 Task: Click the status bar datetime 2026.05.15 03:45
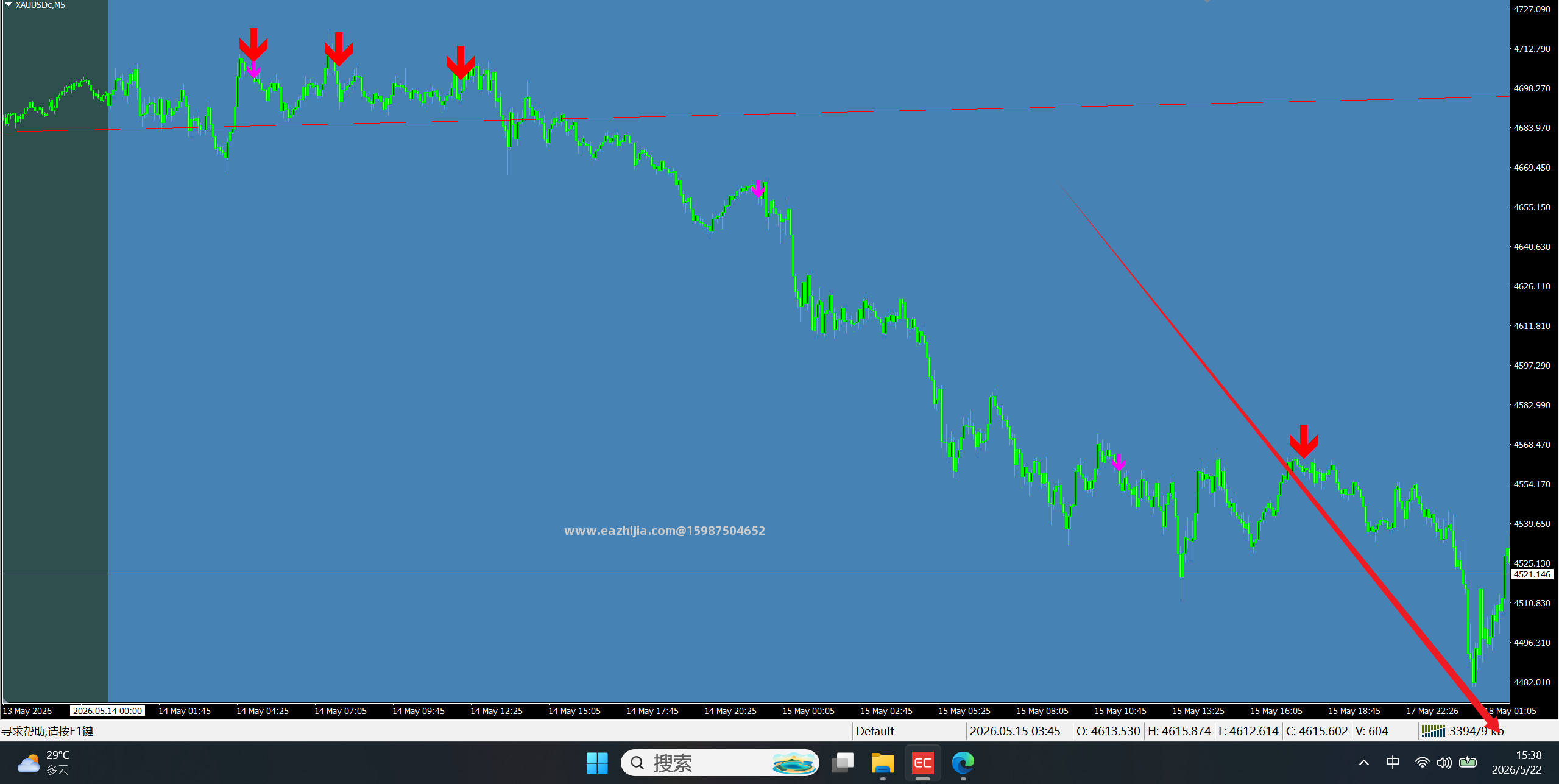click(1015, 731)
